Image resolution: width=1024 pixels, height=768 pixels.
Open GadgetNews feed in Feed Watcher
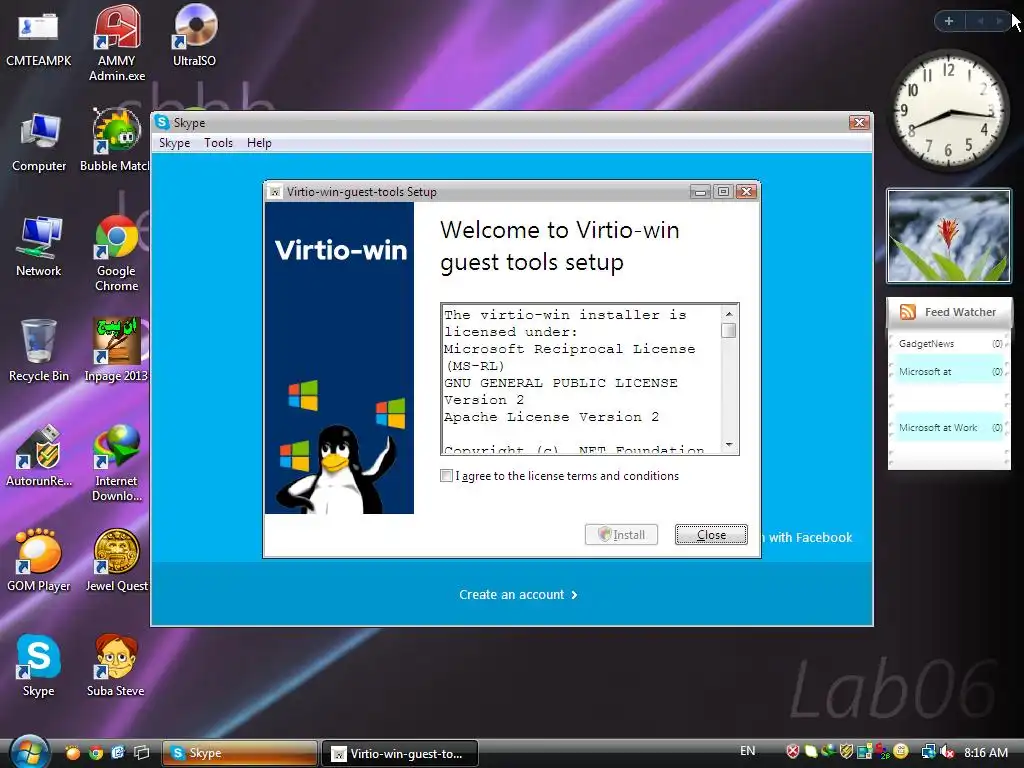(x=950, y=344)
